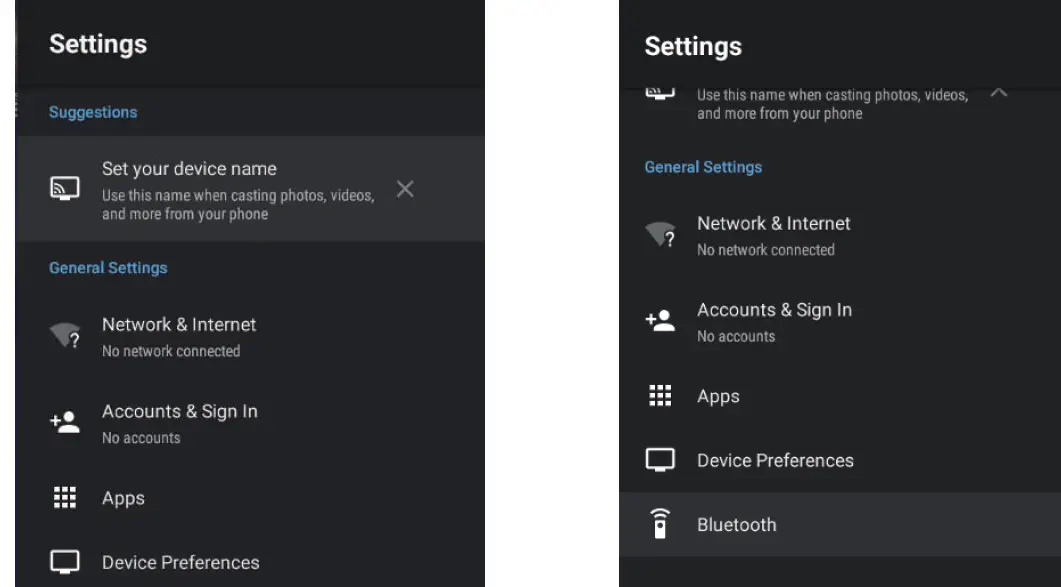Open Network & Internet in the Suggestions panel
The width and height of the screenshot is (1061, 587).
pyautogui.click(x=179, y=325)
